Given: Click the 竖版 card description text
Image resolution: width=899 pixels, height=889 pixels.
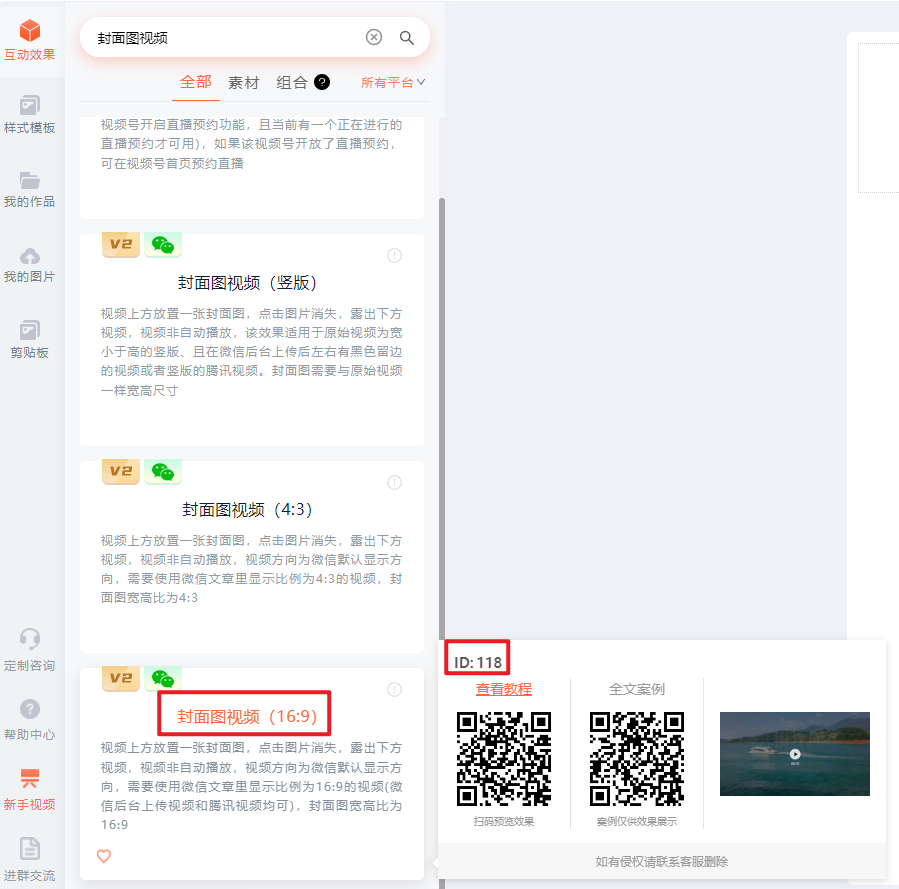Looking at the screenshot, I should (x=252, y=352).
